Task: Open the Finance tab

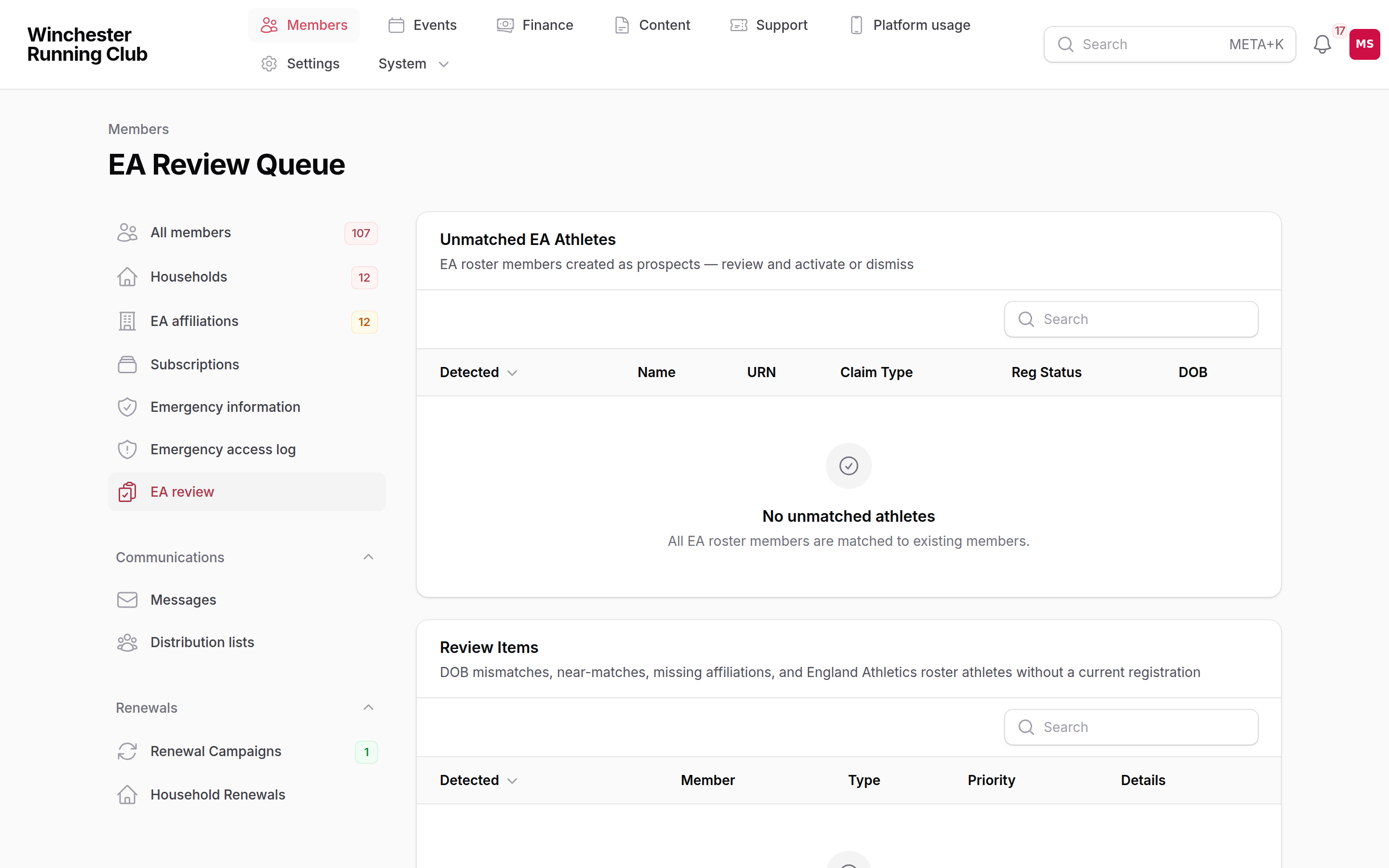Action: [x=535, y=25]
